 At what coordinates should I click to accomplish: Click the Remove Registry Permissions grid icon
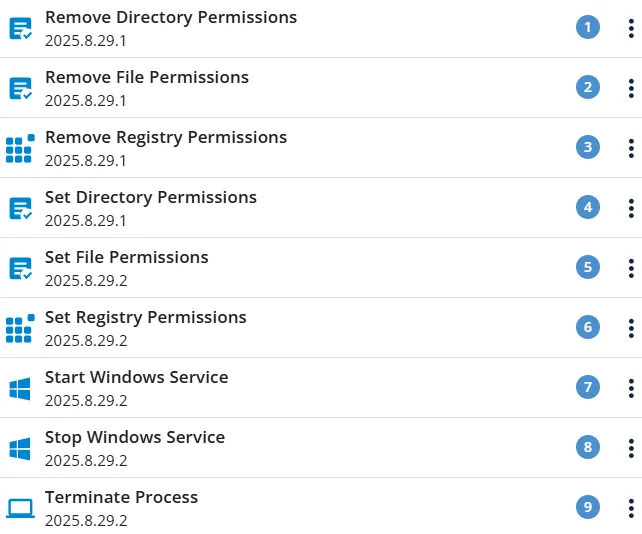pyautogui.click(x=20, y=148)
